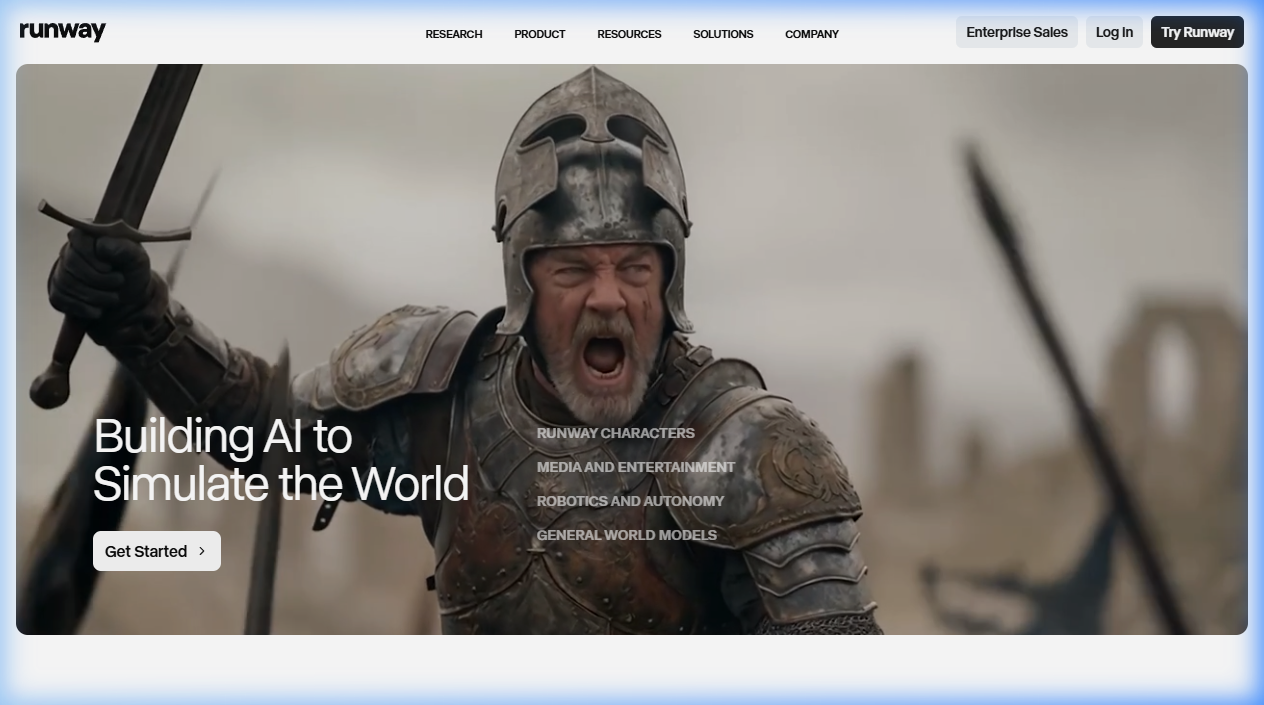The image size is (1264, 705).
Task: Click the Enterprise Sales button
Action: click(1016, 32)
